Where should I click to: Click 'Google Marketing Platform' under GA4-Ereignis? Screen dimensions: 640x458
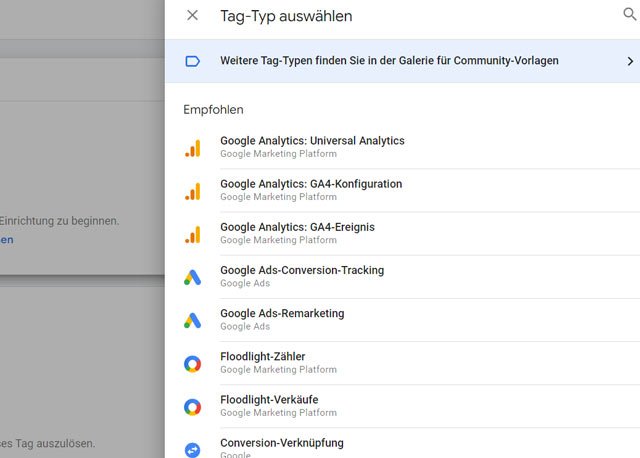pyautogui.click(x=279, y=240)
